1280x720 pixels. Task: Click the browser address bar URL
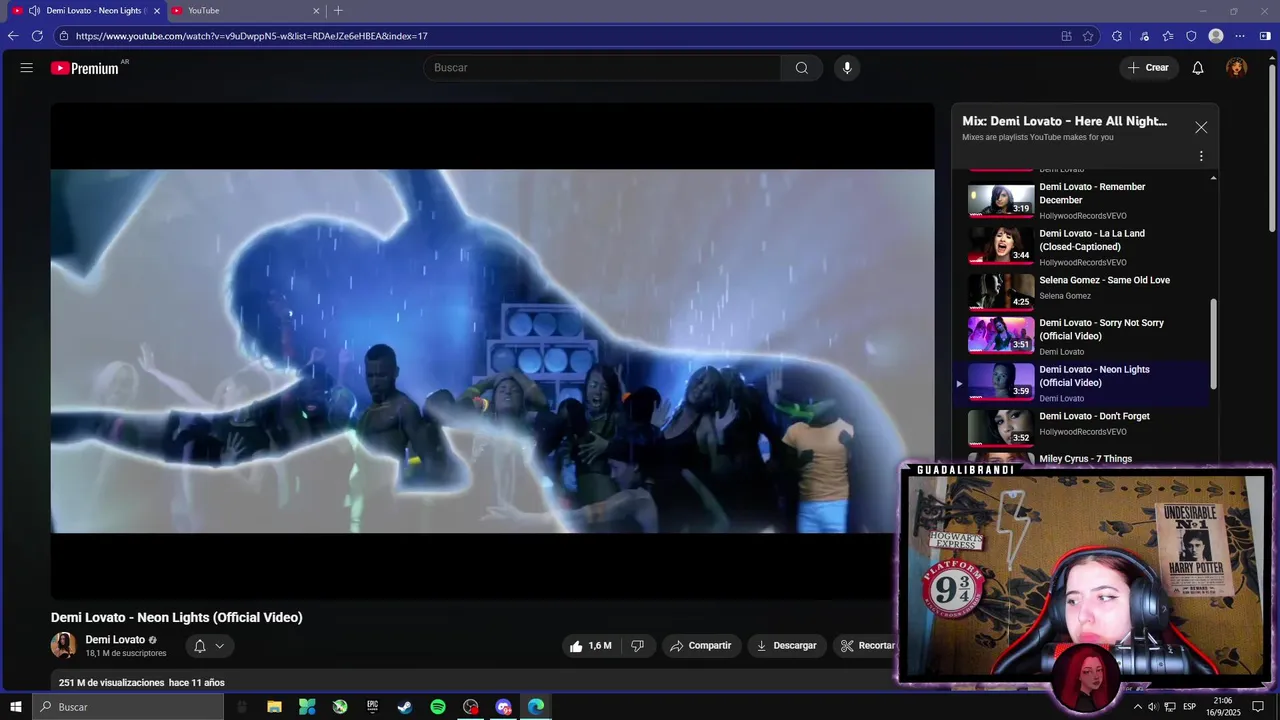252,36
